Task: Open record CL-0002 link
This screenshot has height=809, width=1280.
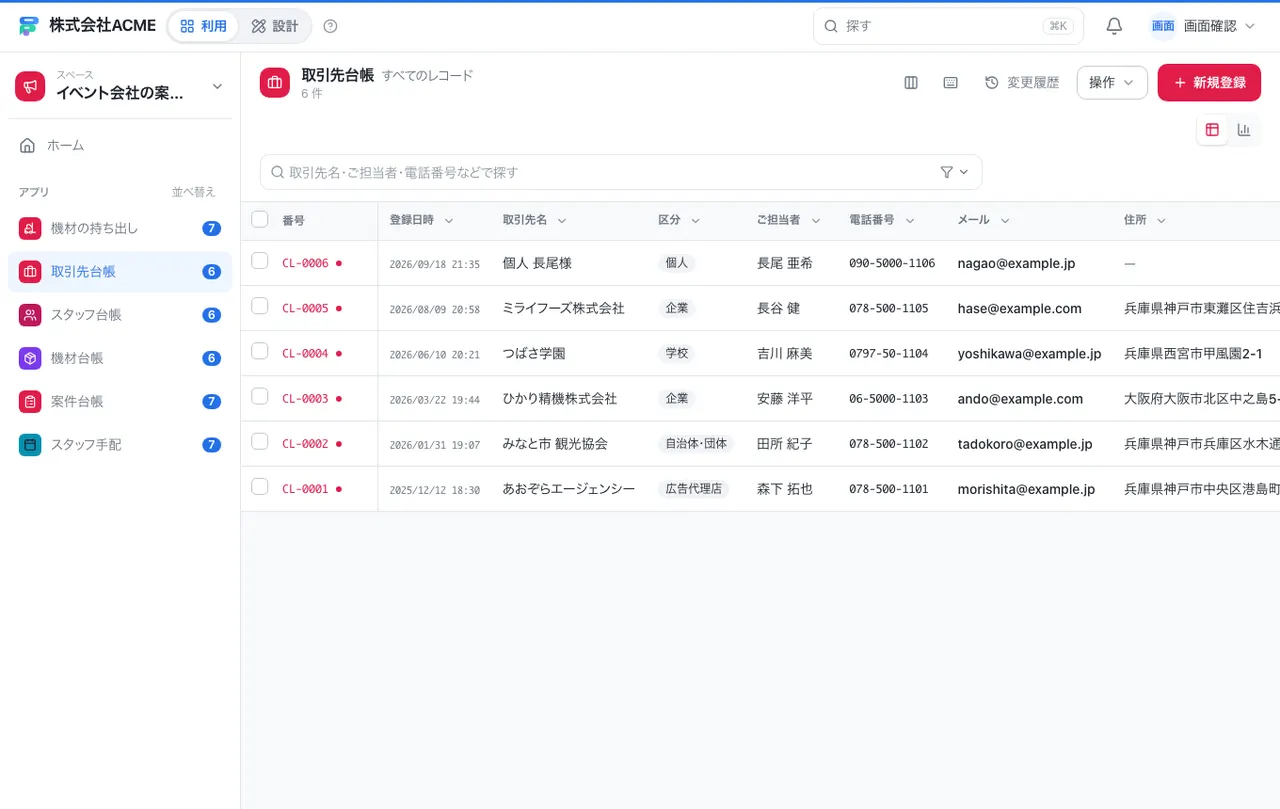Action: (x=305, y=444)
